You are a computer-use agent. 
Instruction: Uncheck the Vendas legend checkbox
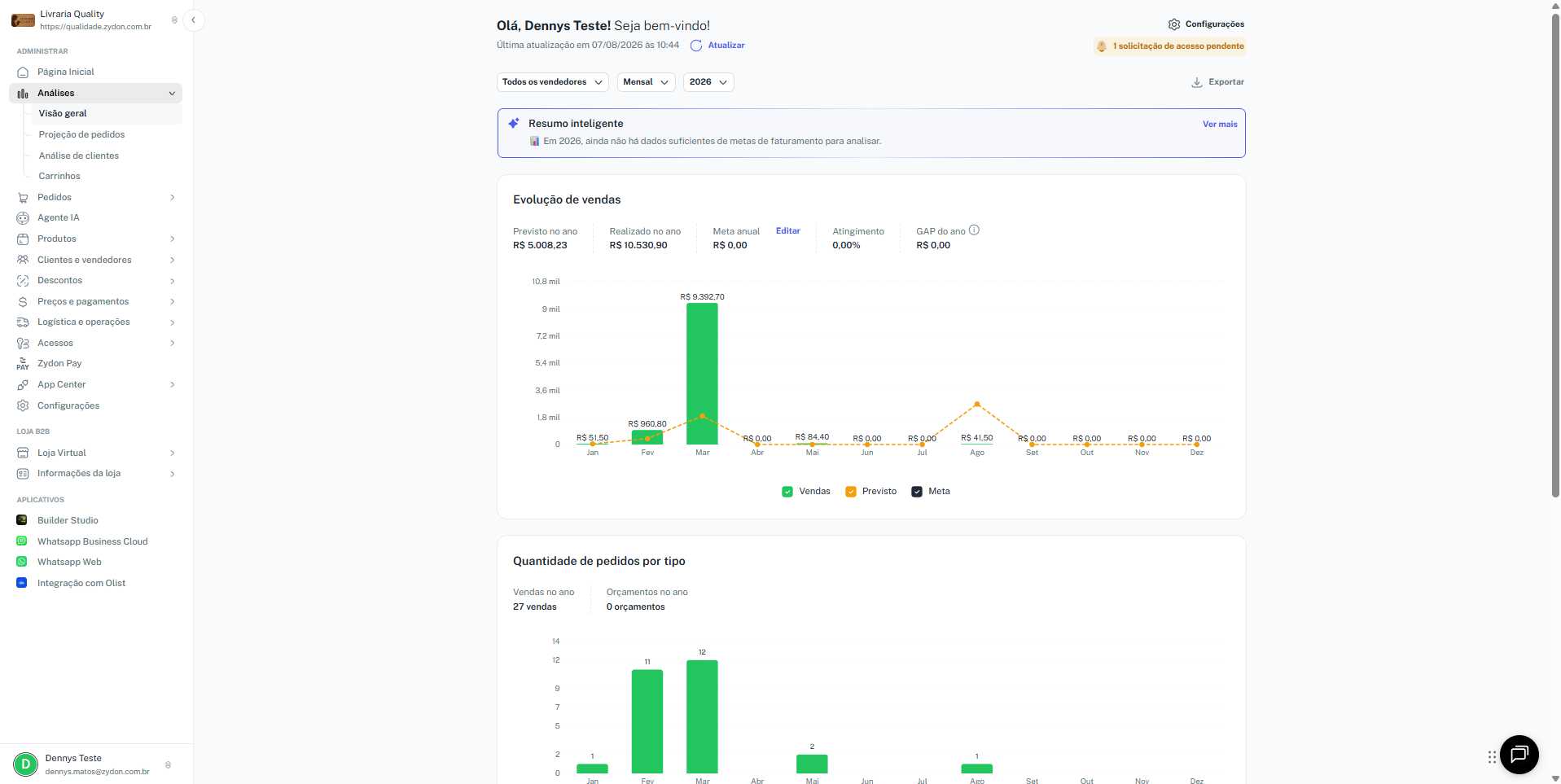point(787,492)
